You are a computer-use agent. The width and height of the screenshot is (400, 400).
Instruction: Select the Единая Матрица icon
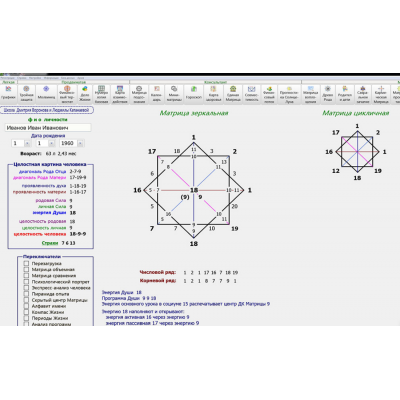point(233,94)
